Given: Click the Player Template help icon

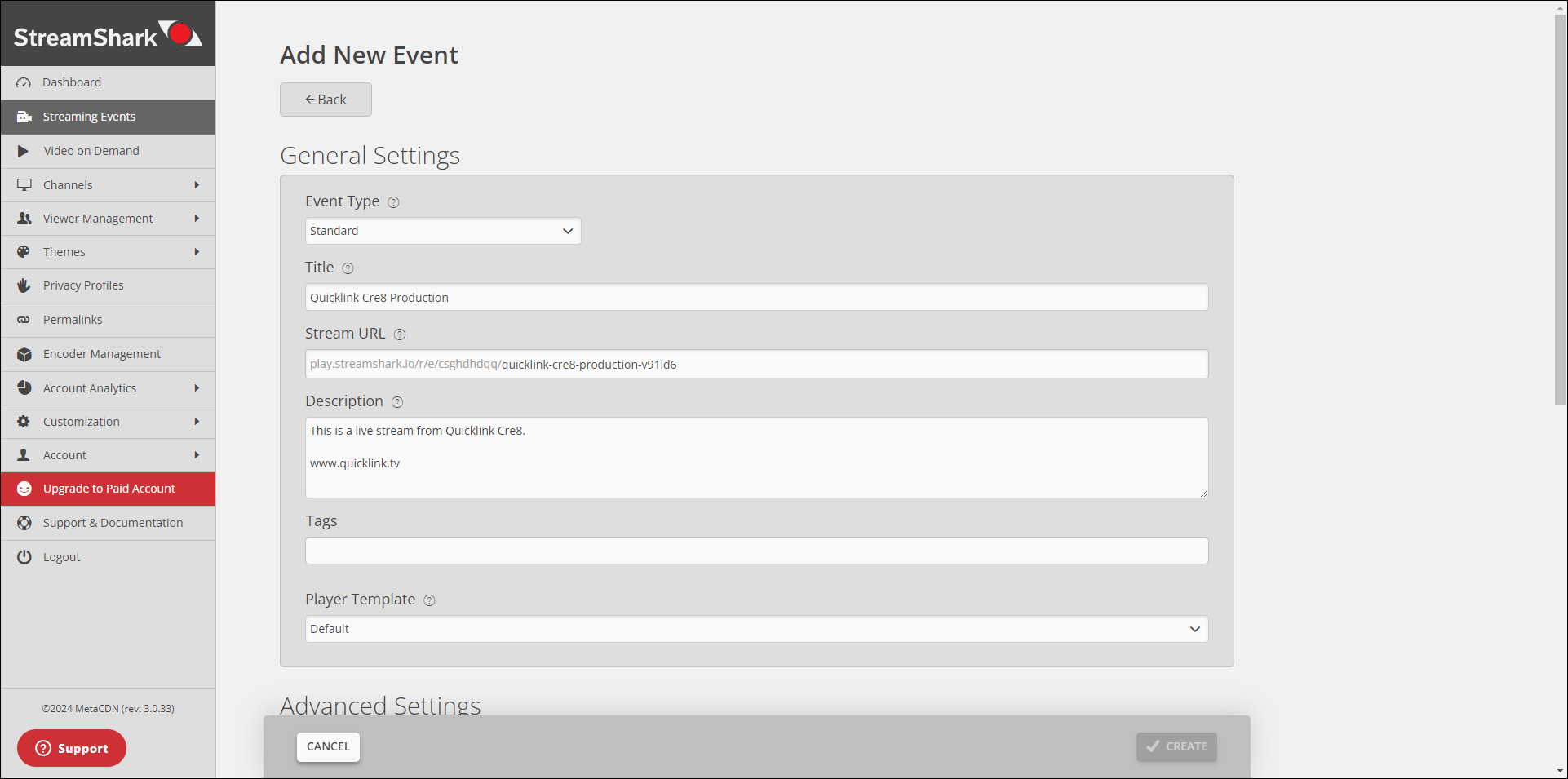Looking at the screenshot, I should (x=429, y=600).
